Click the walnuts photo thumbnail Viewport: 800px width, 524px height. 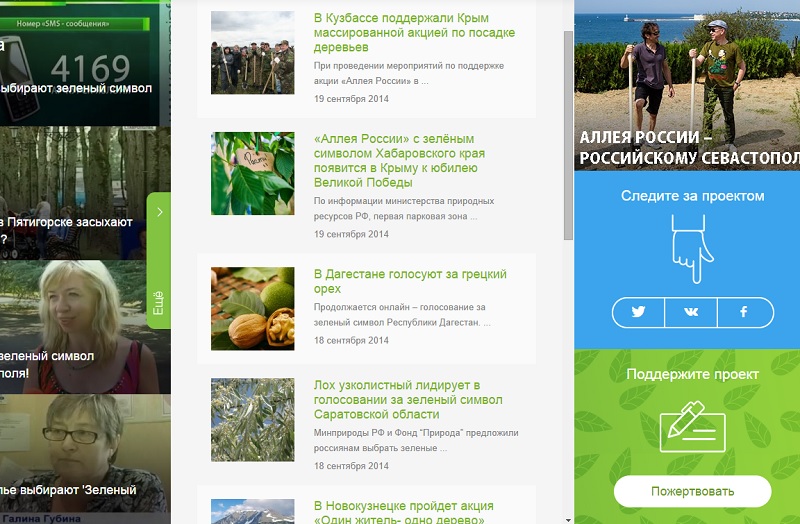(253, 309)
